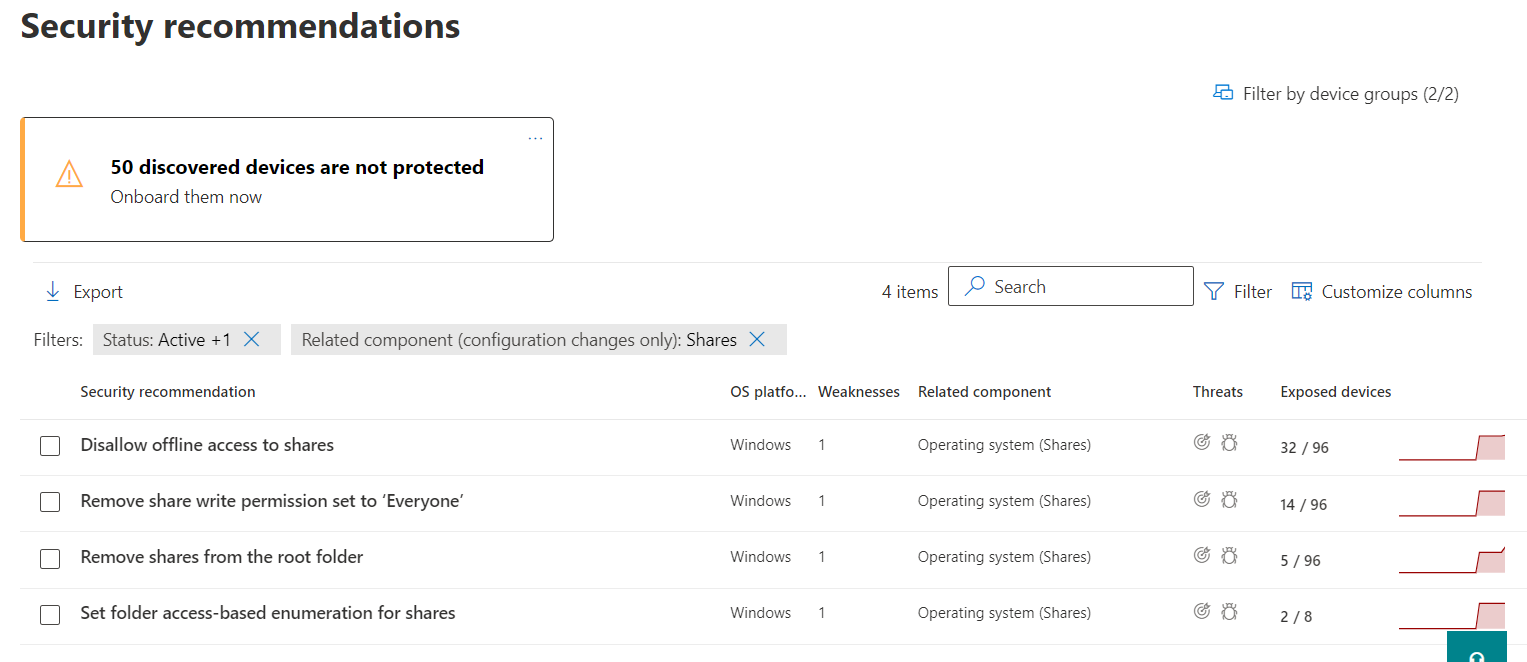Click the Export download arrow icon
Image resolution: width=1527 pixels, height=662 pixels.
(53, 292)
